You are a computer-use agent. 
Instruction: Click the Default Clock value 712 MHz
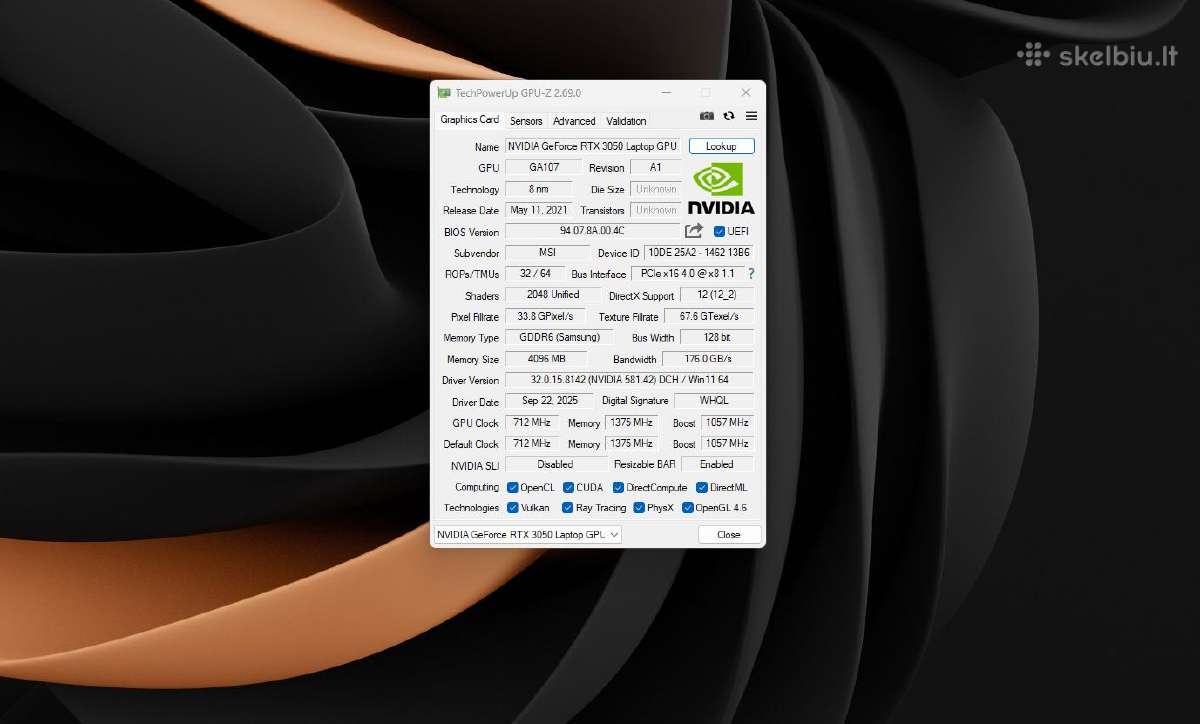(532, 444)
